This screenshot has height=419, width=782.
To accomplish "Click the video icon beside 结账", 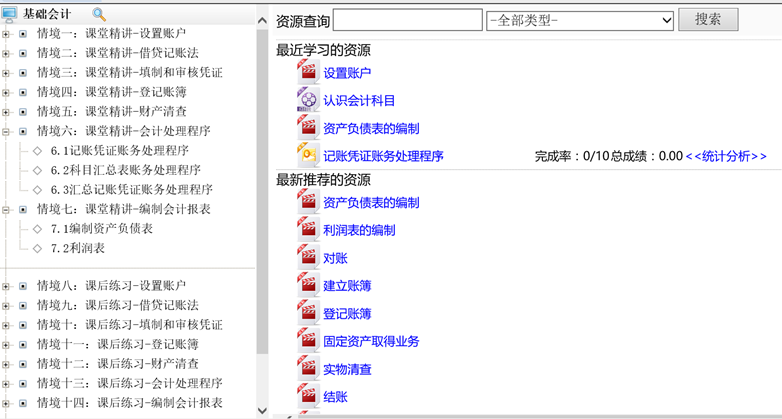I will tap(307, 396).
